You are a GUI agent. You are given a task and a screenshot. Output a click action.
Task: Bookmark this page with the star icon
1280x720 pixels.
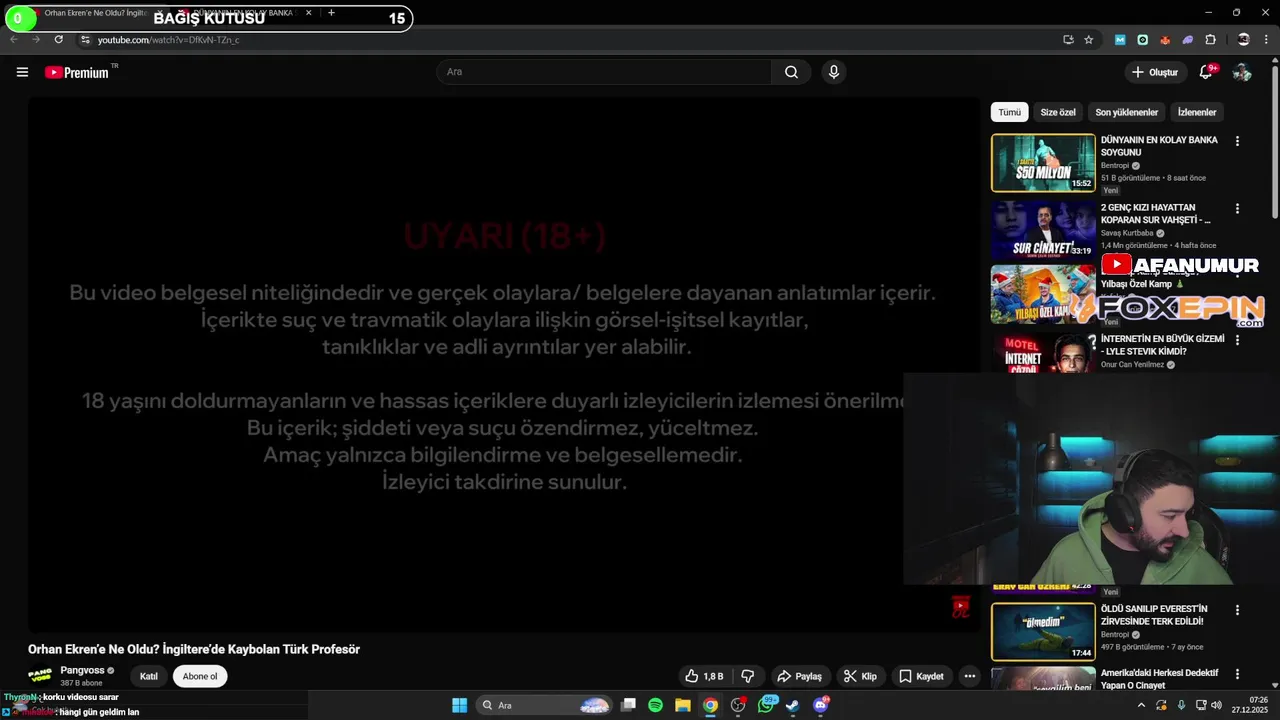coord(1089,40)
